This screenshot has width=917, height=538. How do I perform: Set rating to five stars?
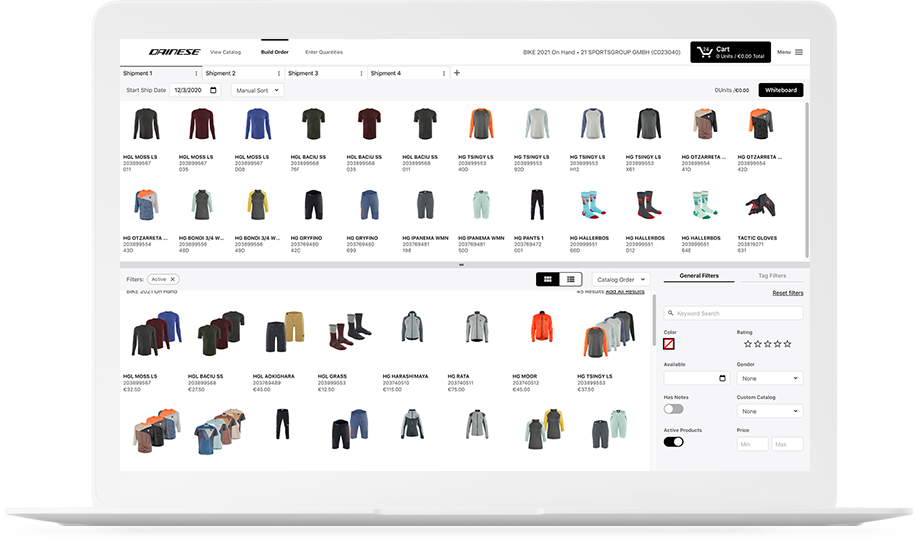(x=787, y=344)
